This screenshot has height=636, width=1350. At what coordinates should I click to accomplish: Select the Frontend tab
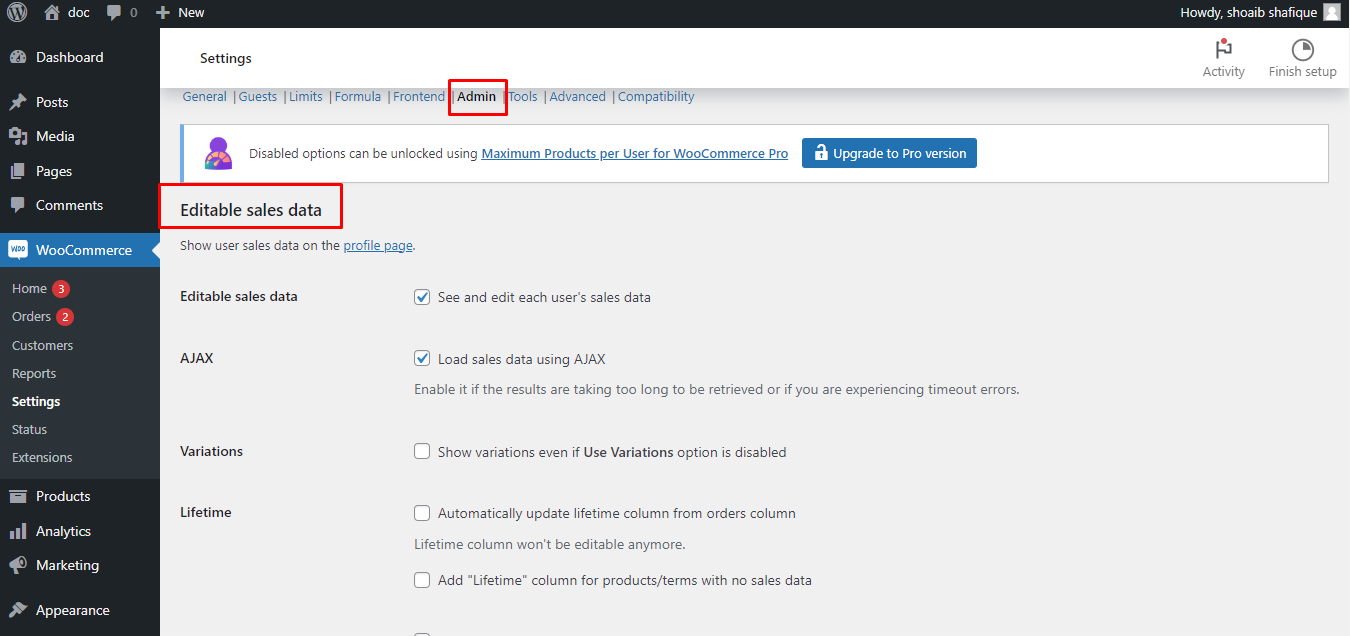[x=419, y=97]
